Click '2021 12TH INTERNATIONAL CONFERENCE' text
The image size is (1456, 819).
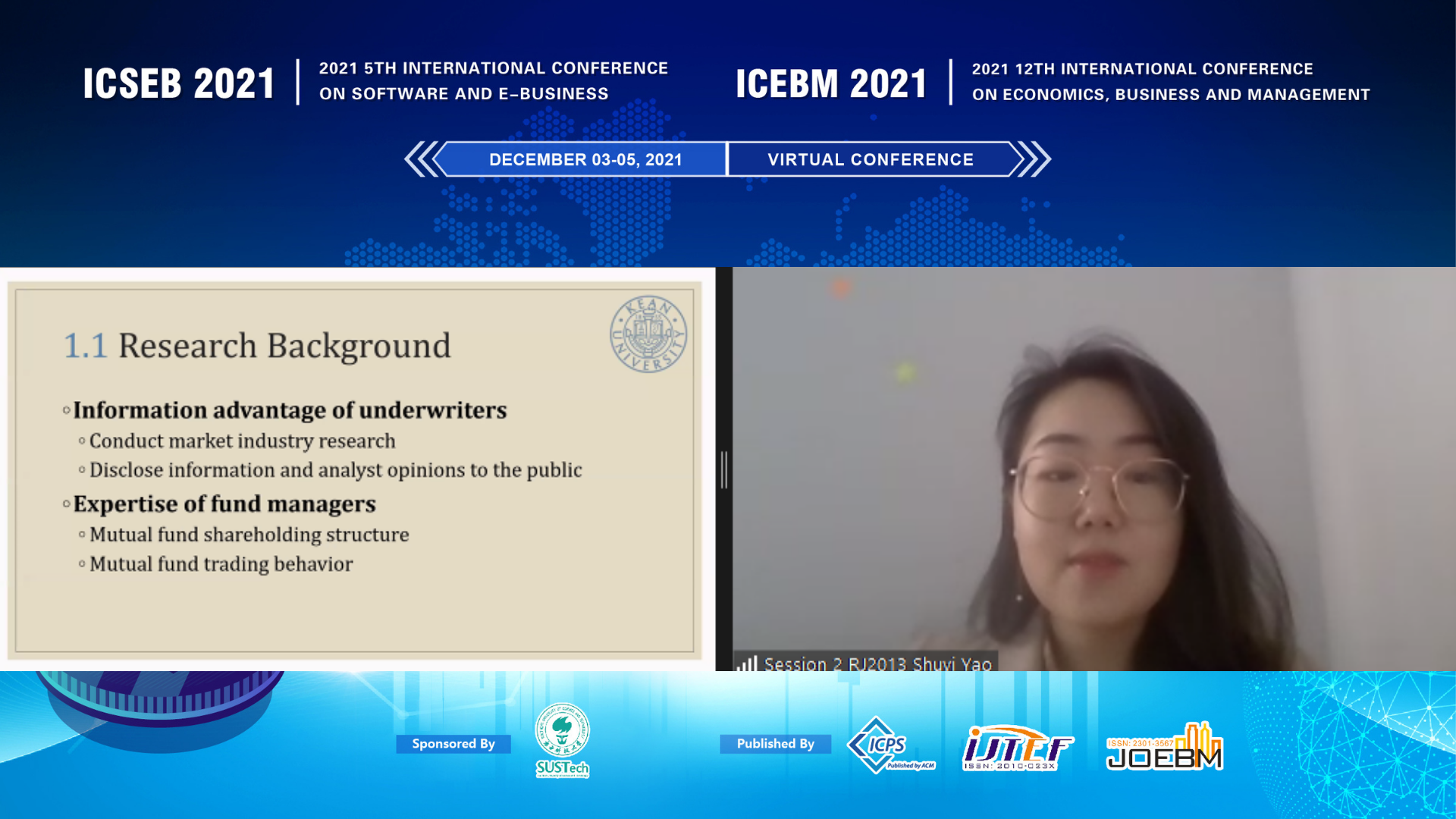point(1142,69)
